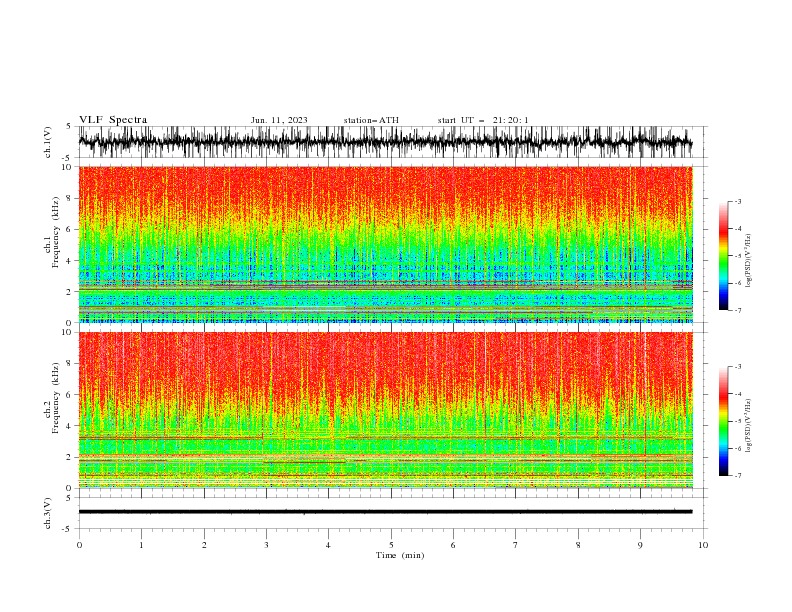Click the lower "log(PSD)(V²/Hz)" colorbar label
The image size is (792, 612).
click(749, 425)
